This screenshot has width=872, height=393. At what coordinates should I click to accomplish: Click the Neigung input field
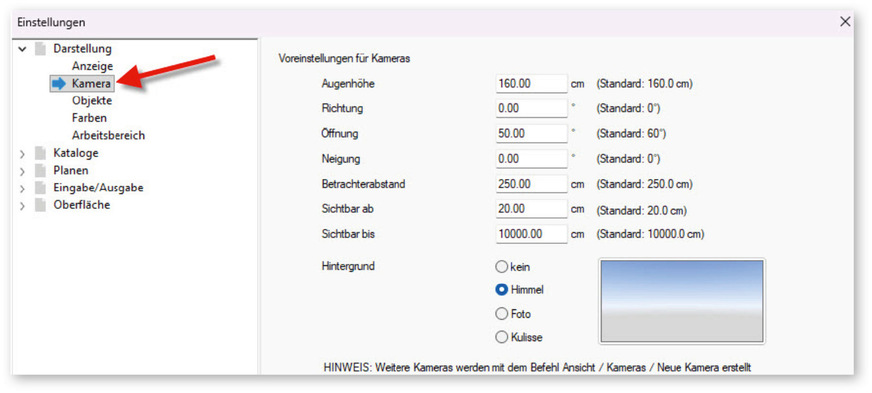pos(531,158)
